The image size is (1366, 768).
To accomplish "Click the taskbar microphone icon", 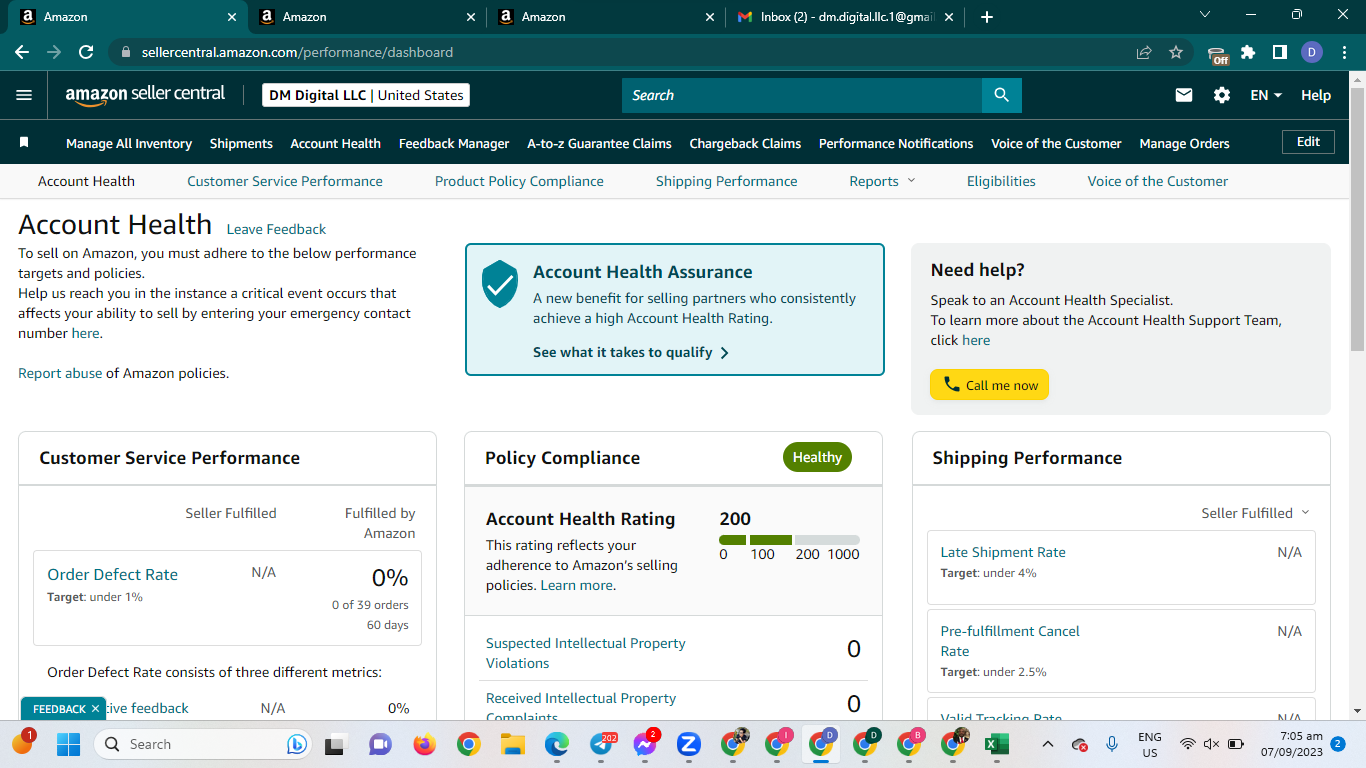I will [1112, 744].
